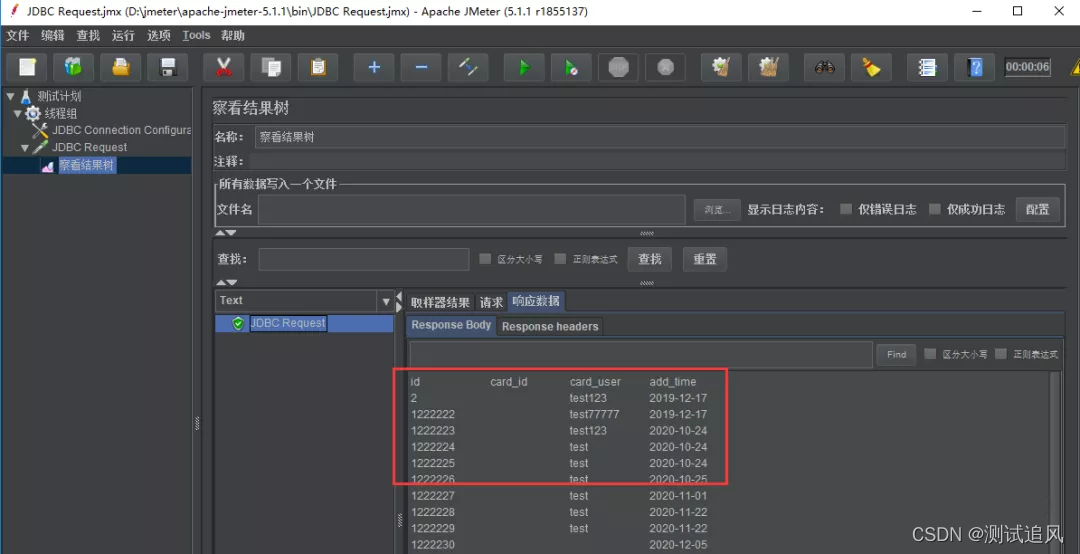This screenshot has height=554, width=1080.
Task: Click the 查找 search button
Action: [x=650, y=259]
